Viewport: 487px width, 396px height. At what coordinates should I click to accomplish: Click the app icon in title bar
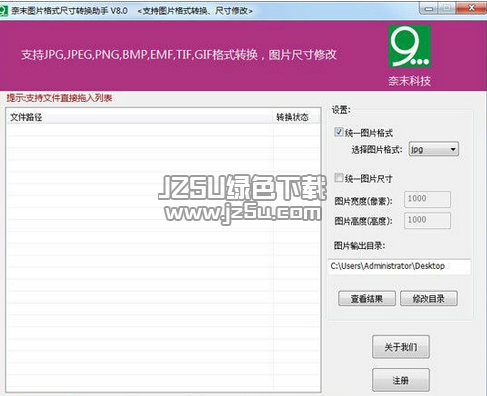tap(4, 11)
